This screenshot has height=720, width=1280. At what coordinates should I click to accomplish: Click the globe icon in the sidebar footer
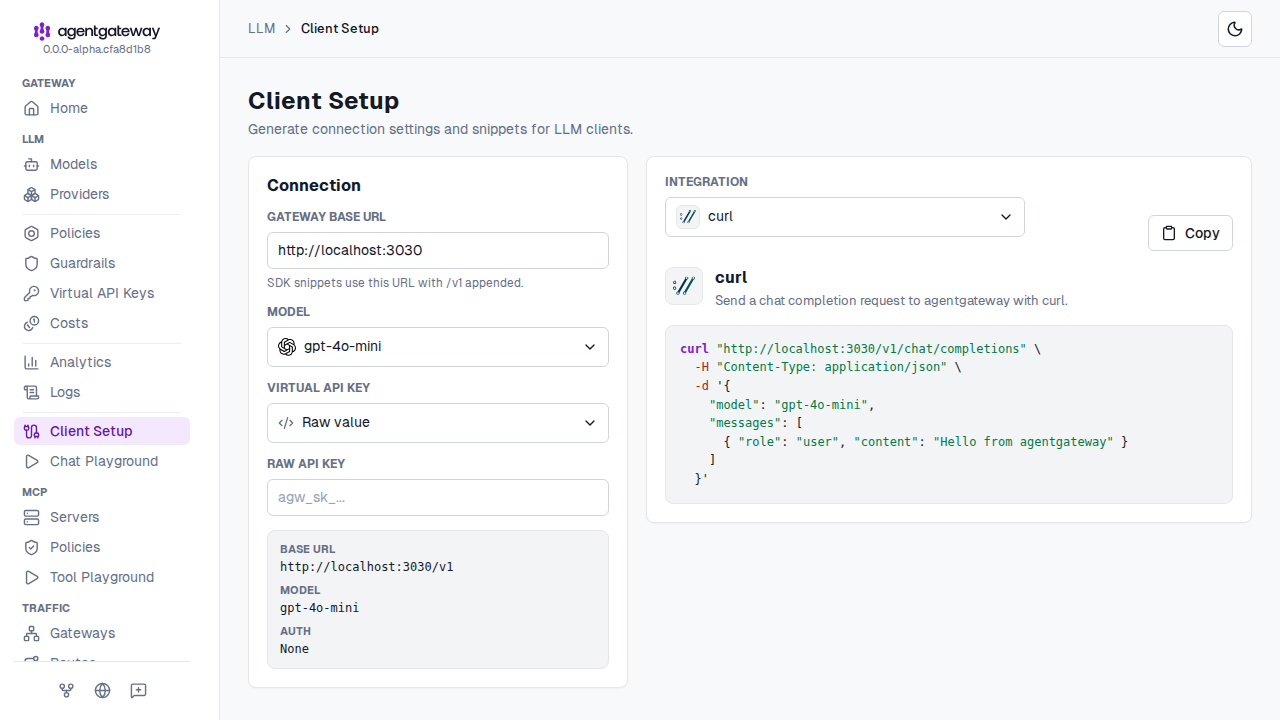coord(102,690)
